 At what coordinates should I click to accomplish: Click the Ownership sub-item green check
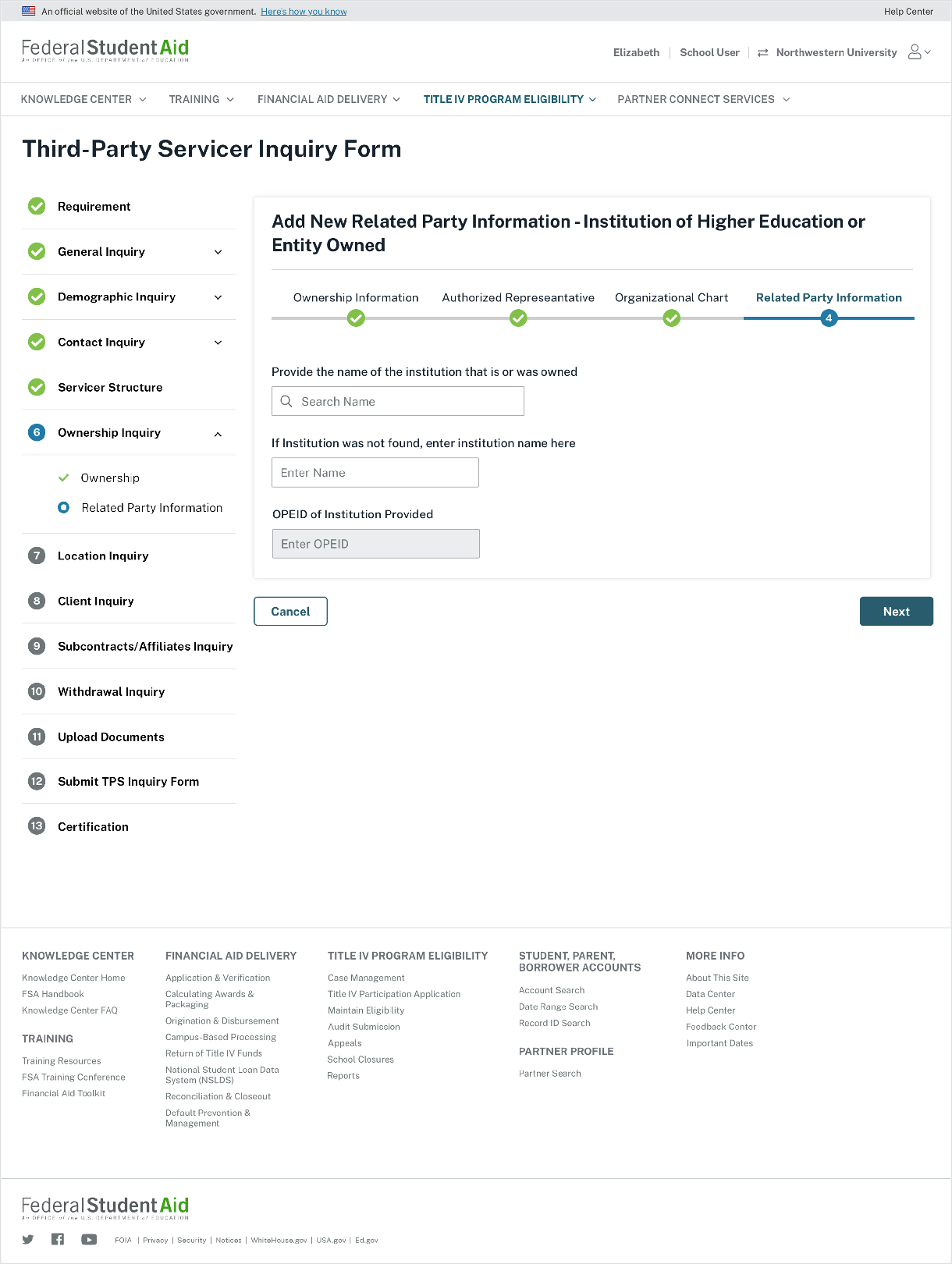coord(64,478)
